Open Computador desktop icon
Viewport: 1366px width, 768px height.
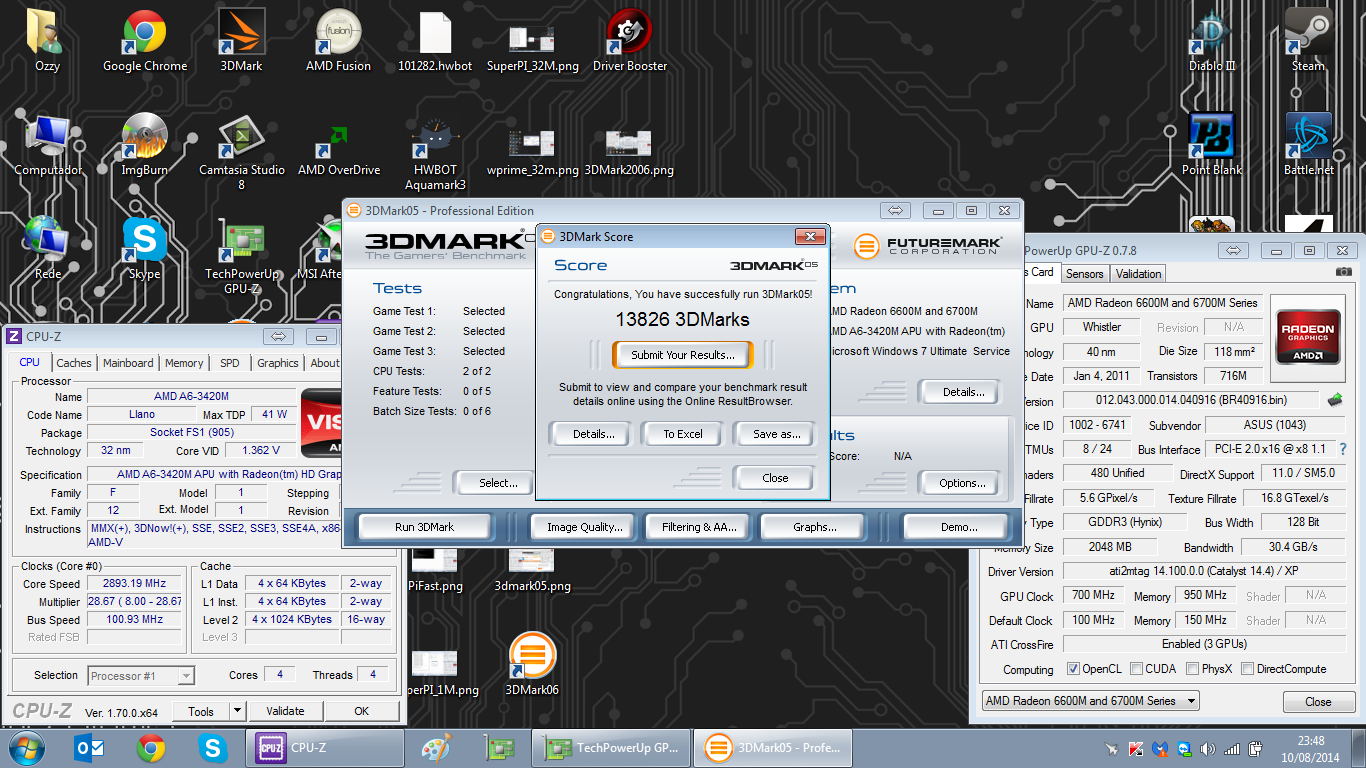[48, 144]
